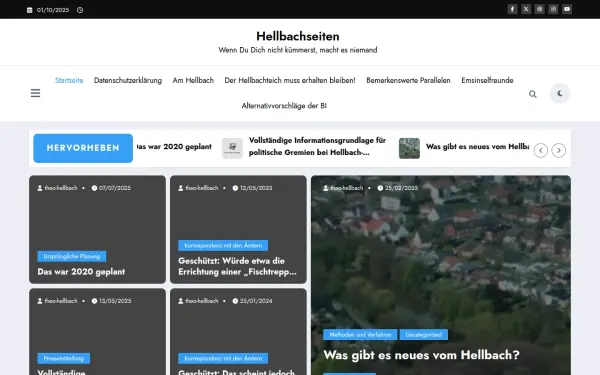600x375 pixels.
Task: Click tagline Wenn Du Dich nicht kümmerst
Action: coord(298,50)
